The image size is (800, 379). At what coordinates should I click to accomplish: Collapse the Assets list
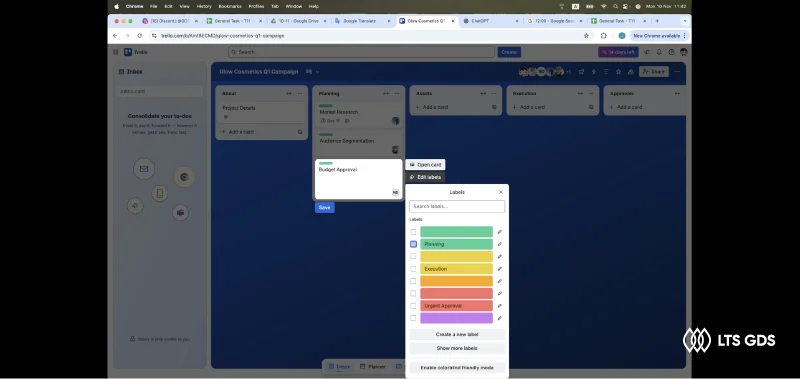483,94
